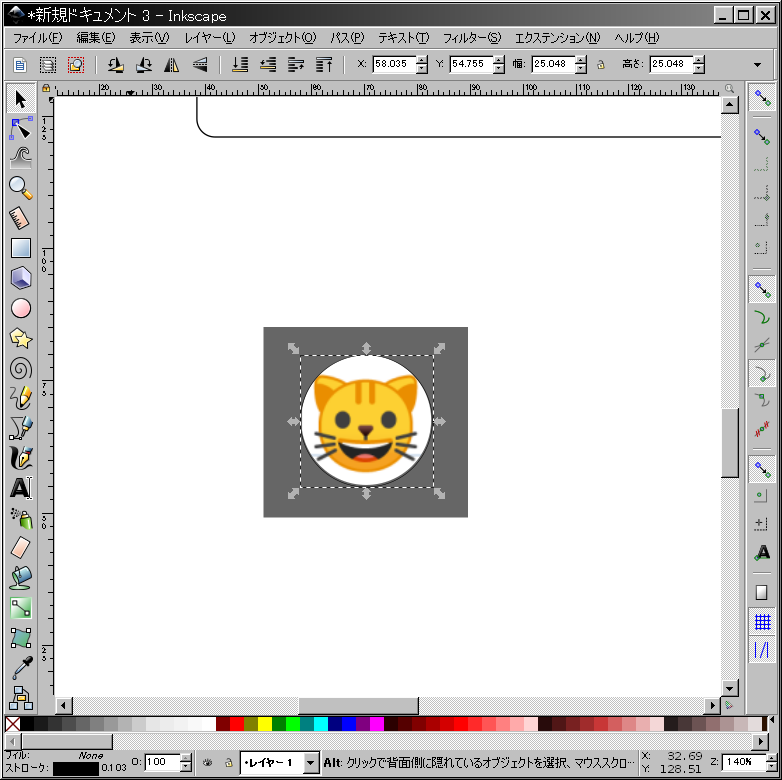This screenshot has width=782, height=780.
Task: Click Select all objects toolbar icon
Action: 20,65
